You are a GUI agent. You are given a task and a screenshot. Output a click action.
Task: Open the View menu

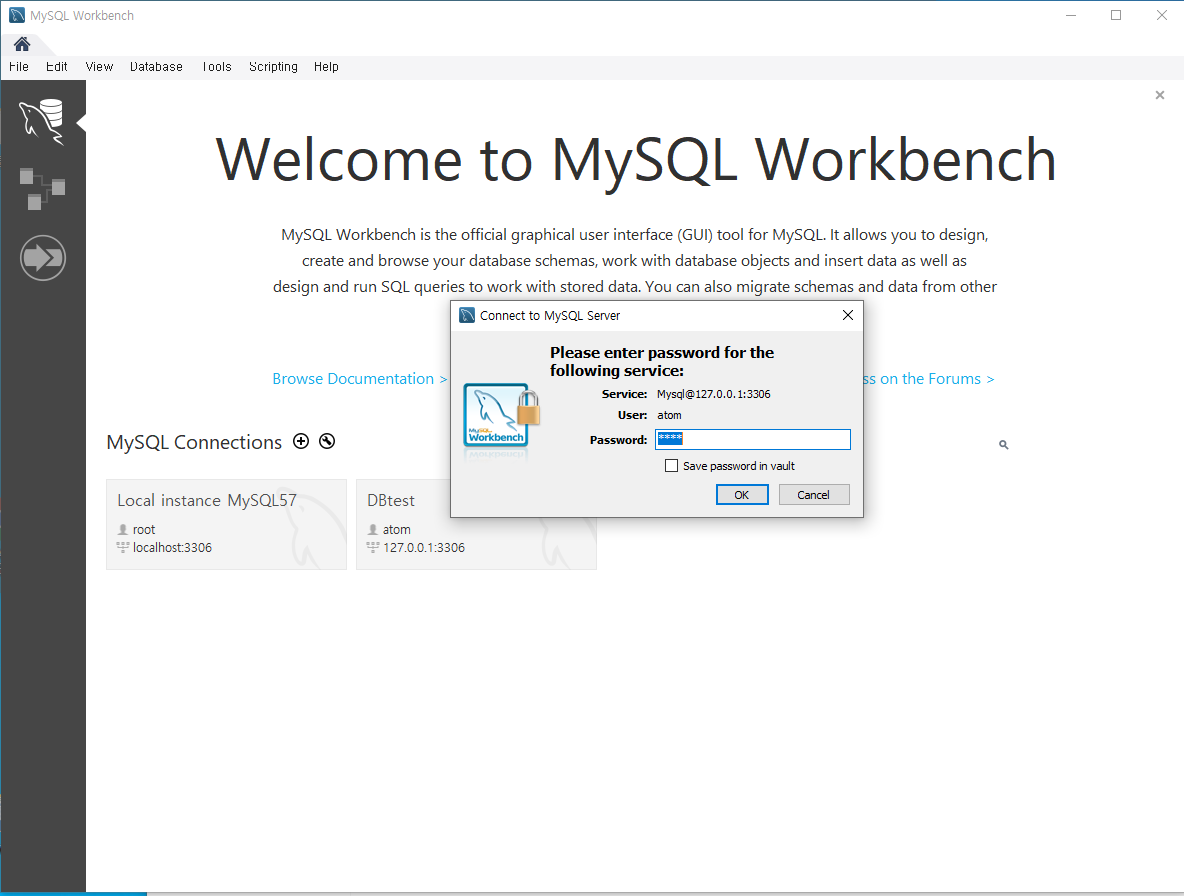(99, 66)
